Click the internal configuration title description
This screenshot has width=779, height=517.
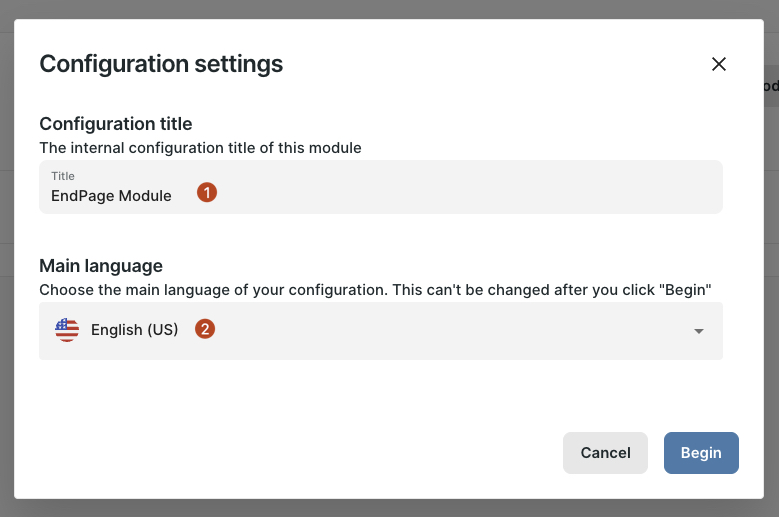click(200, 147)
